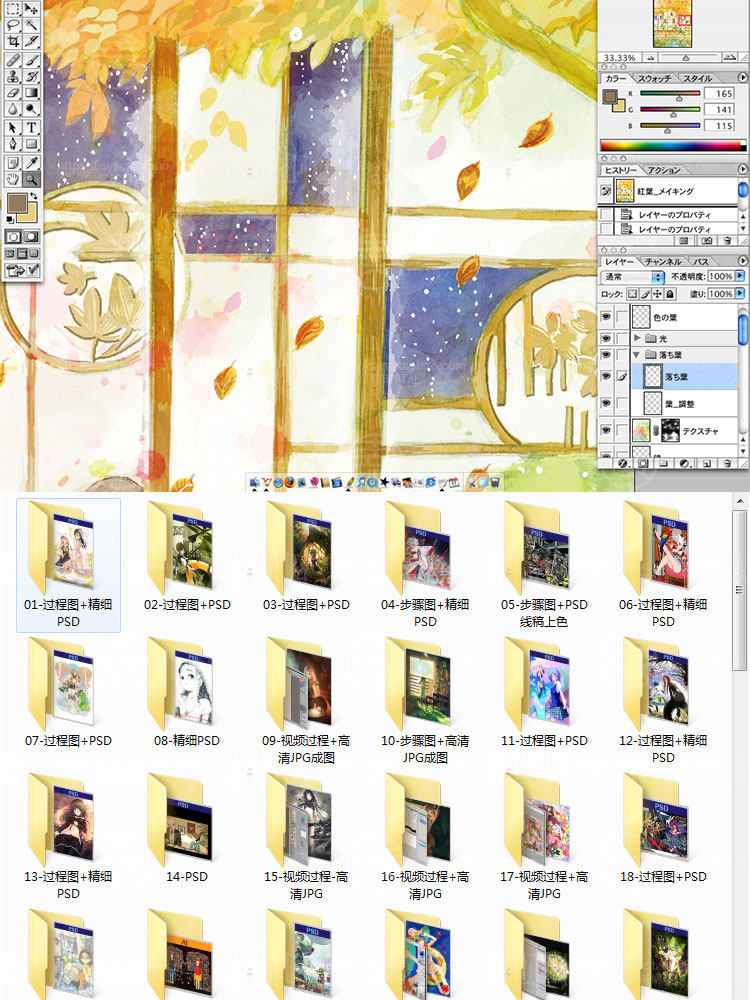
Task: Toggle lock image pixels
Action: coord(645,294)
